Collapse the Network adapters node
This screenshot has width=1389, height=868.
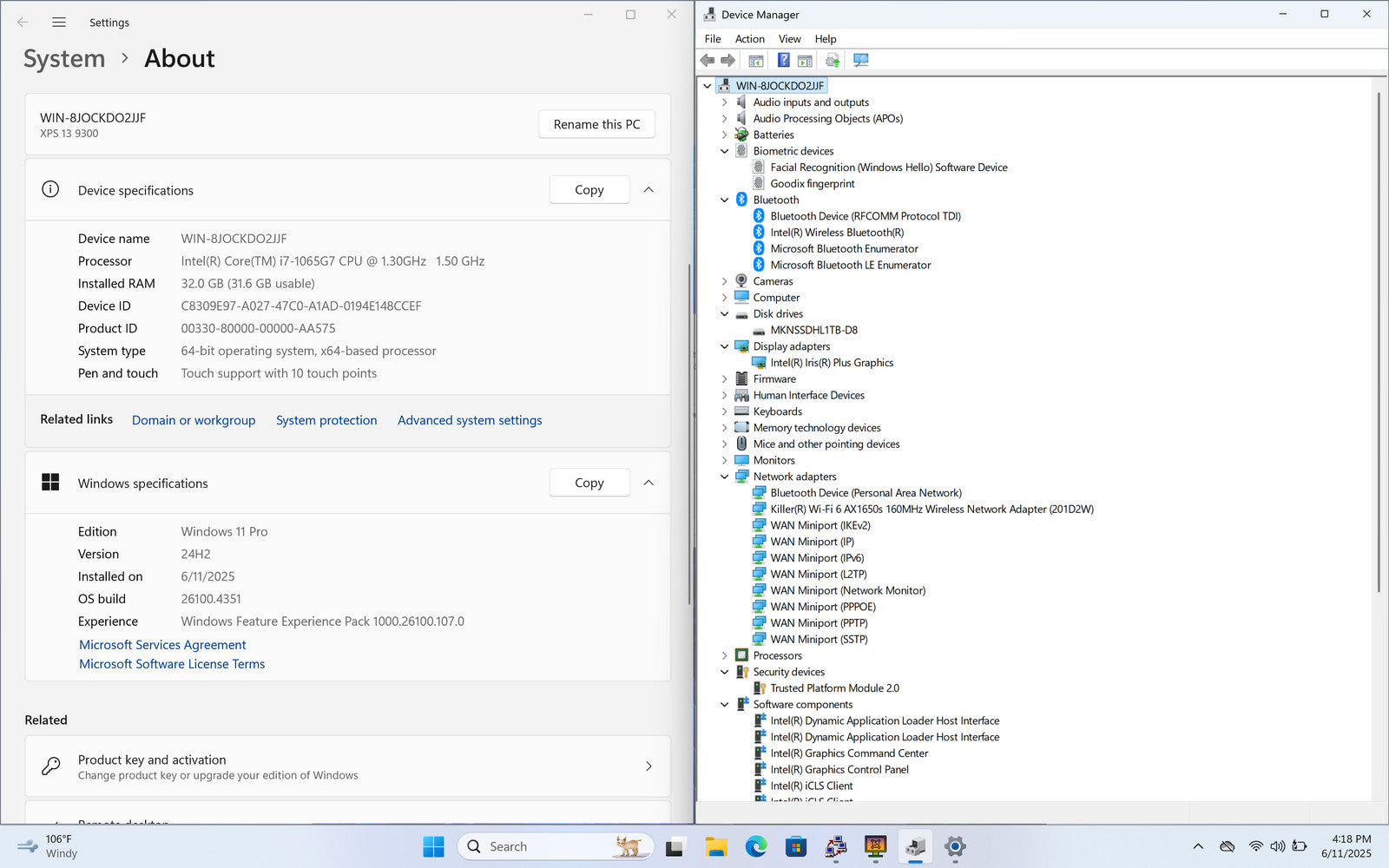pyautogui.click(x=725, y=477)
